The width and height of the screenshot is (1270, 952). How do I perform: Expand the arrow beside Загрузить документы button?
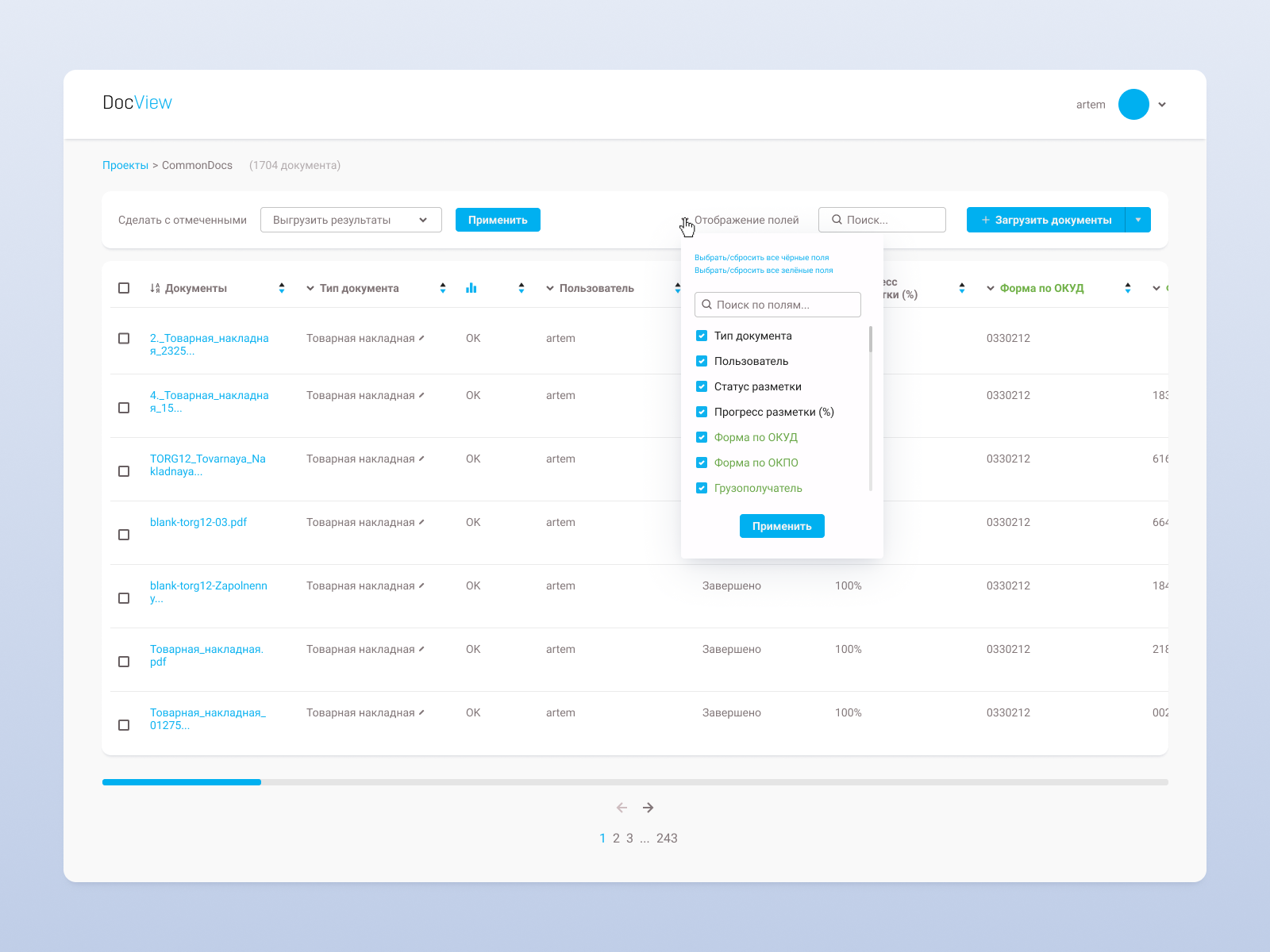[1138, 220]
